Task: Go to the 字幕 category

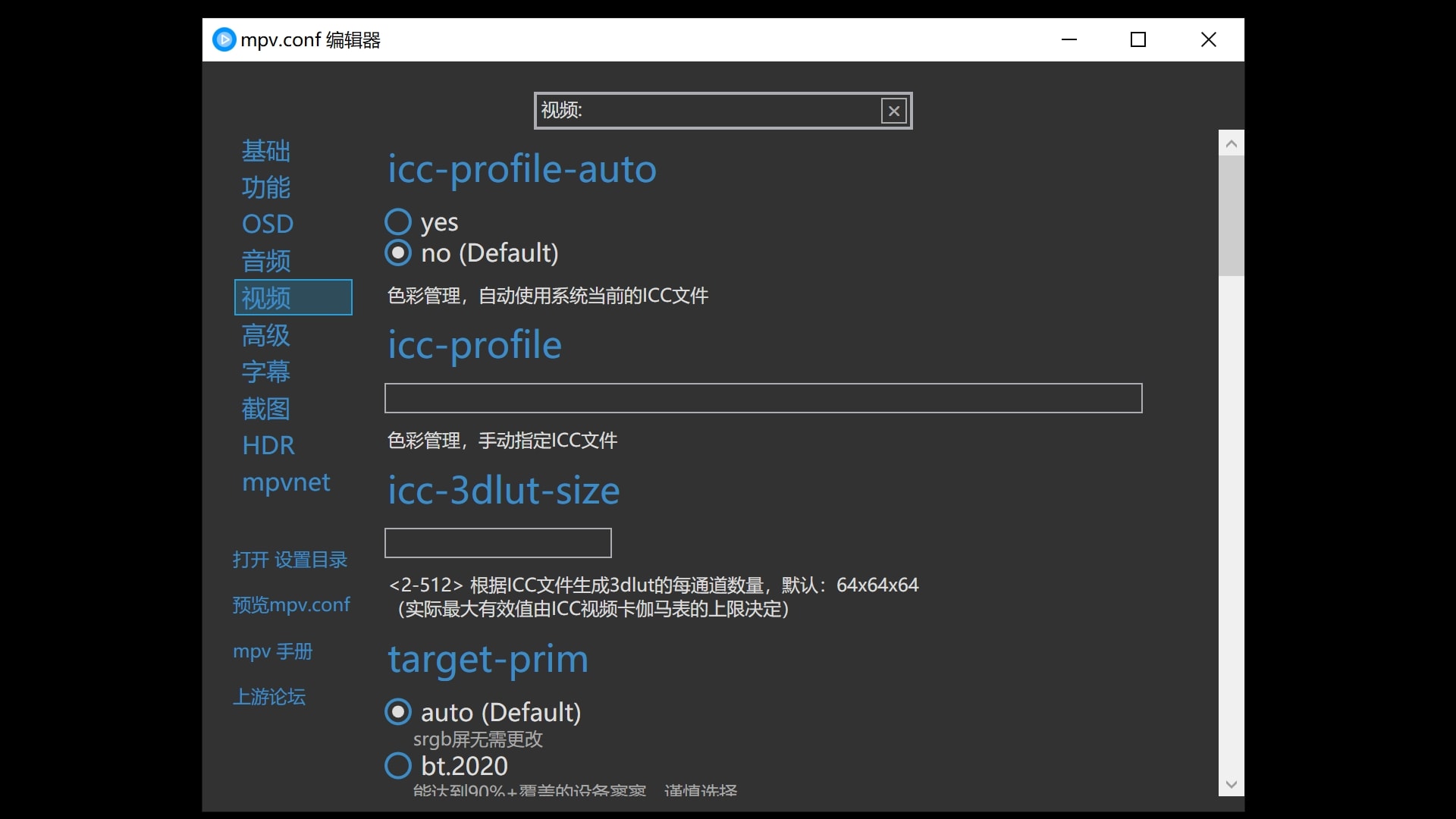Action: 266,372
